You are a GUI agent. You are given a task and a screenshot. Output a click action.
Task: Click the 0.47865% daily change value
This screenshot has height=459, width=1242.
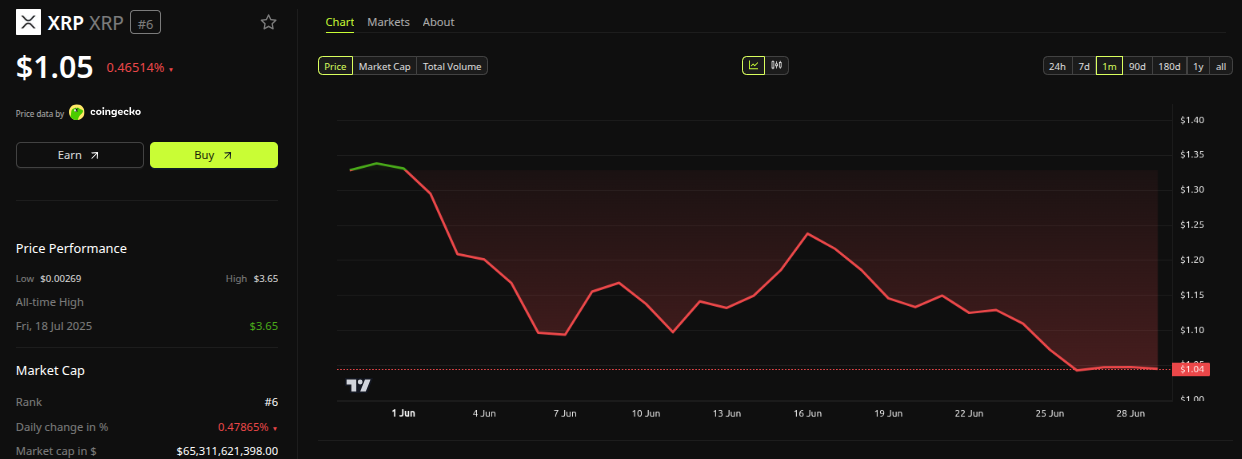point(243,427)
